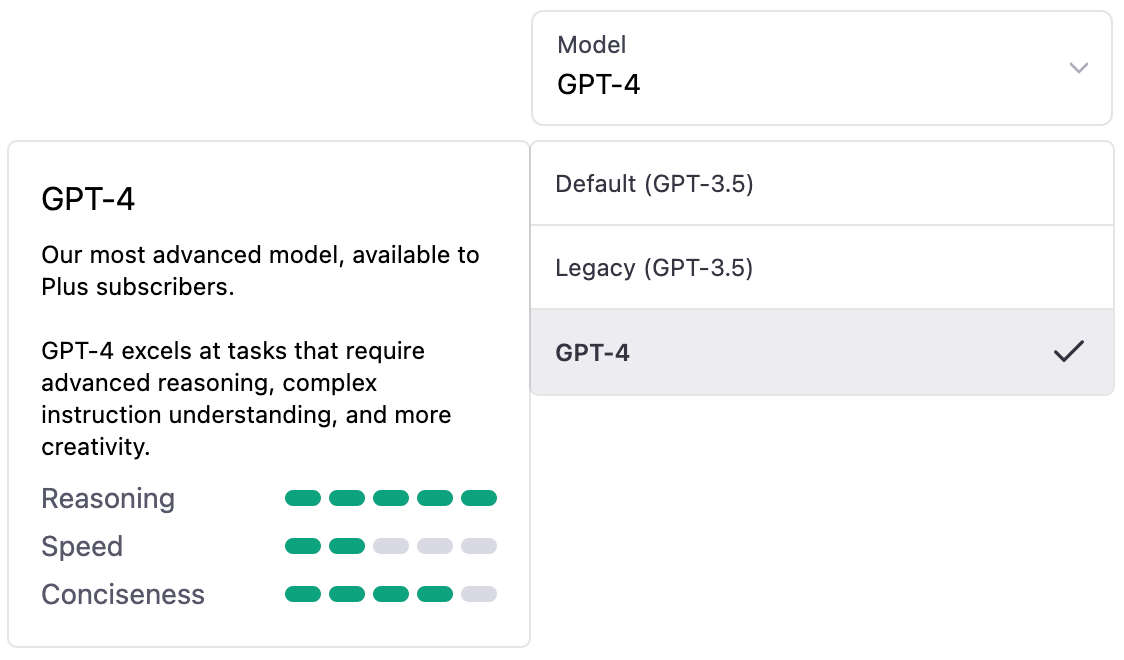The width and height of the screenshot is (1124, 660).
Task: Click the Reasoning rating bar
Action: point(391,498)
